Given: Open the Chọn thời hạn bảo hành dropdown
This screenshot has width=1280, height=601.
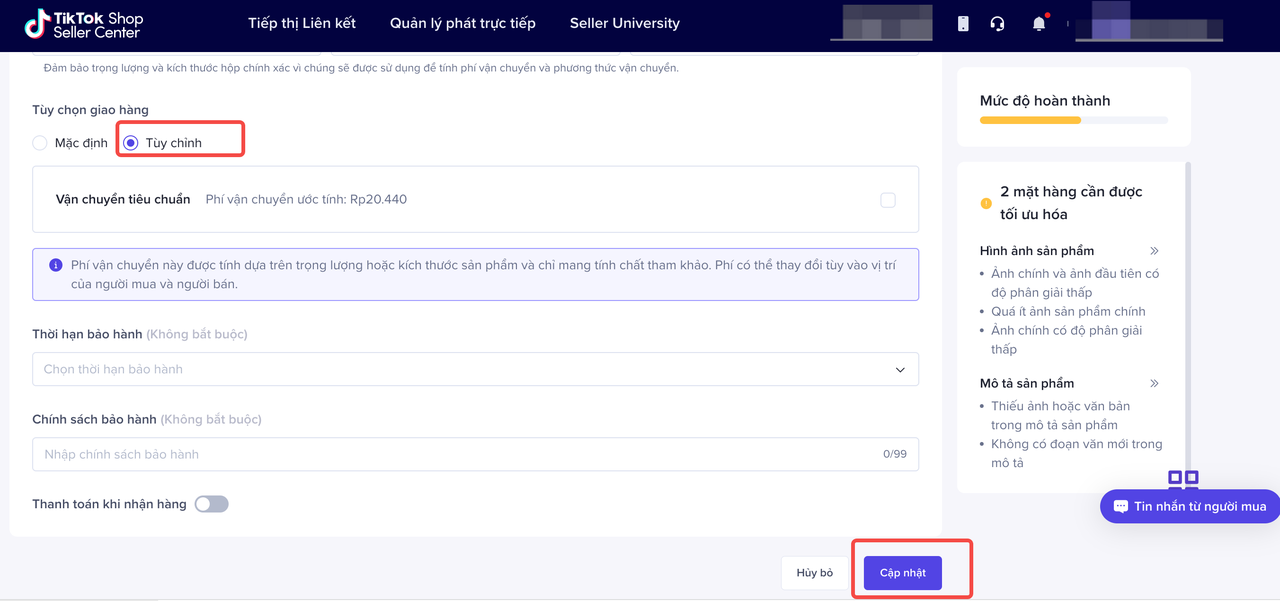Looking at the screenshot, I should [x=475, y=369].
